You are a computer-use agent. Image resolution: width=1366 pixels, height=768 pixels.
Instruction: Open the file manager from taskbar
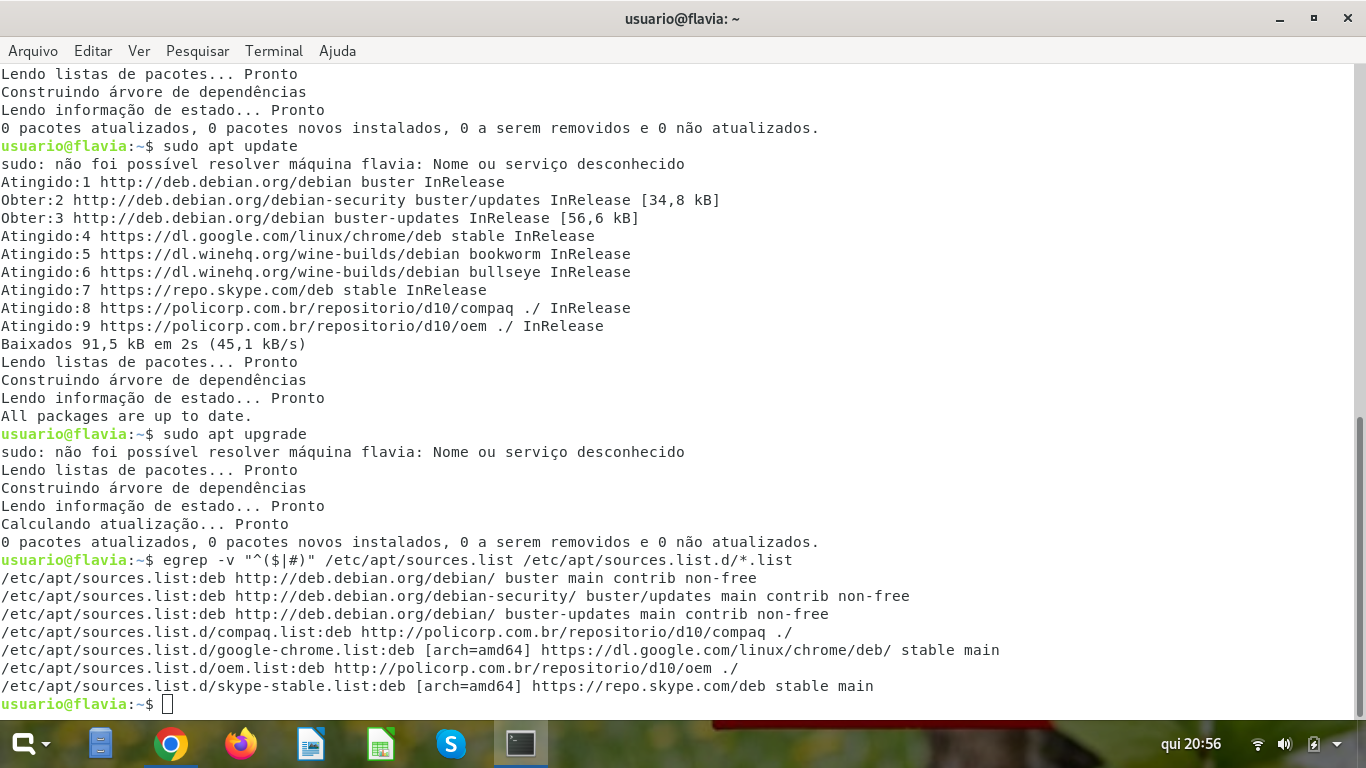tap(101, 744)
